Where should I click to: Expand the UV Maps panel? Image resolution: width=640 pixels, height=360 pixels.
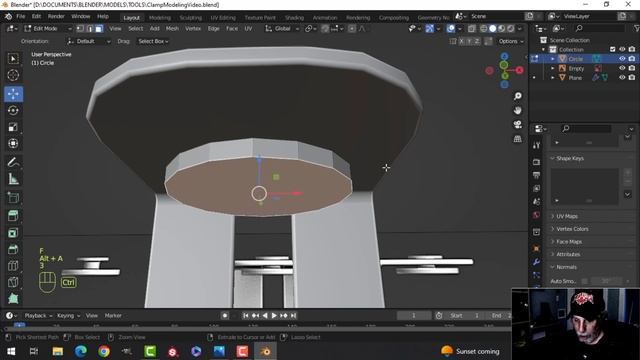(x=567, y=216)
